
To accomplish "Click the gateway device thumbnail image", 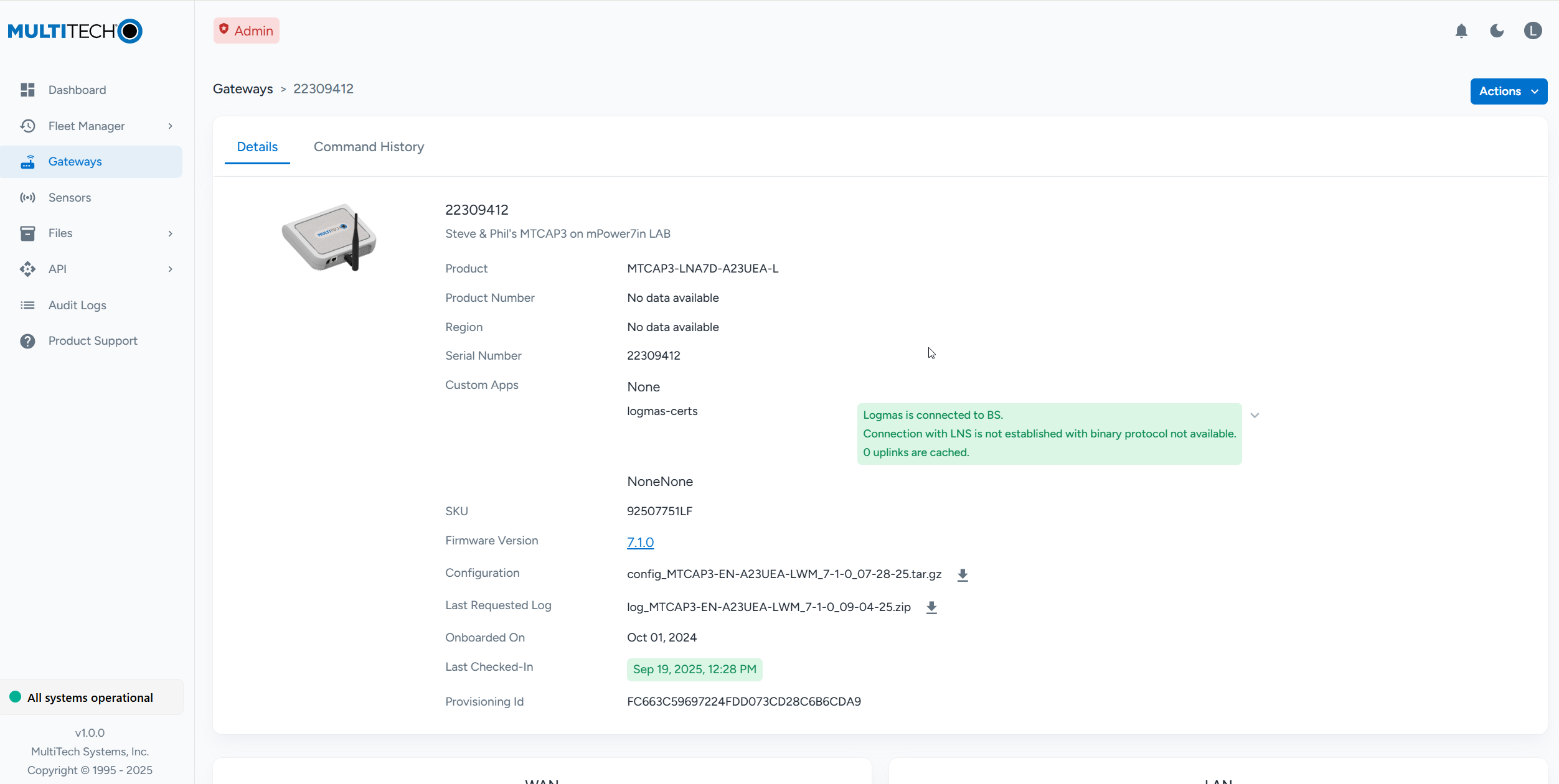I will coord(329,238).
